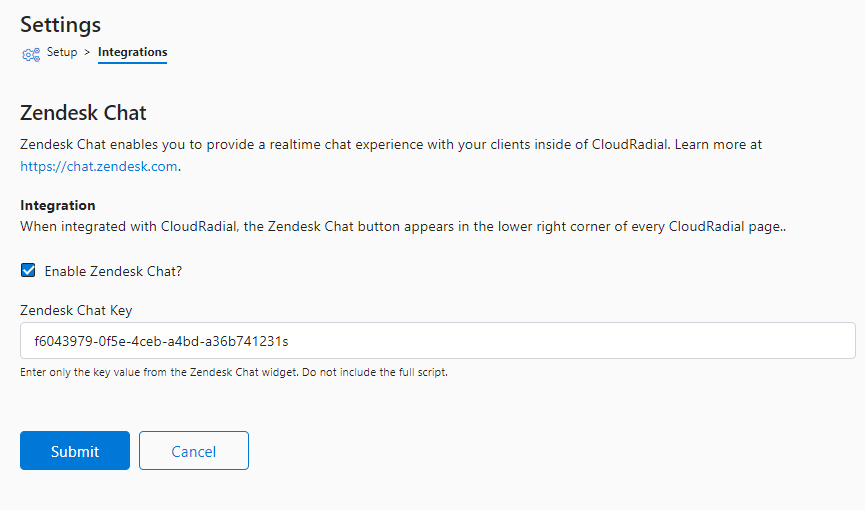
Task: Click the Settings page heading
Action: (61, 25)
